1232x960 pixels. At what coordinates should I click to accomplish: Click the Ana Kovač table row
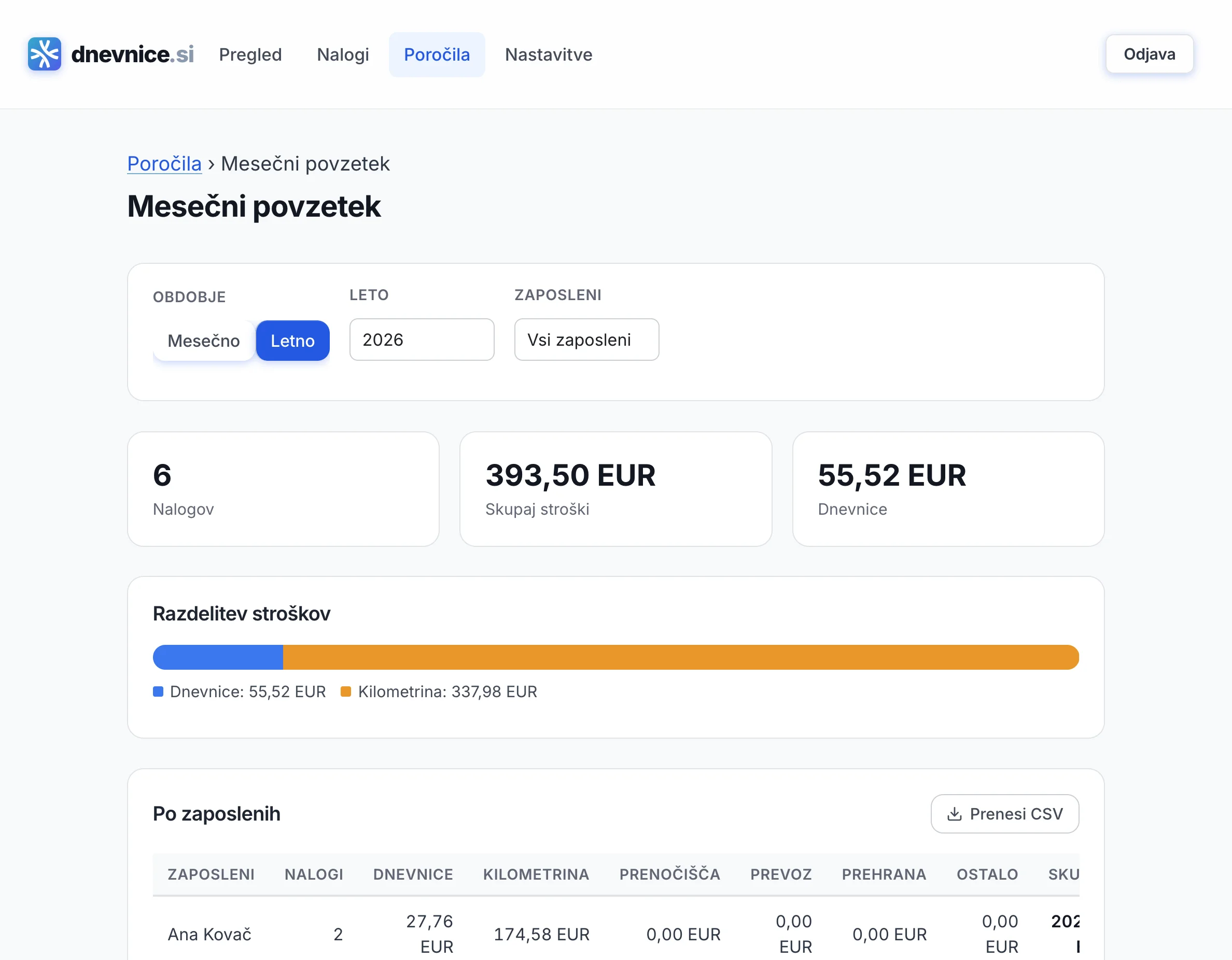click(209, 934)
